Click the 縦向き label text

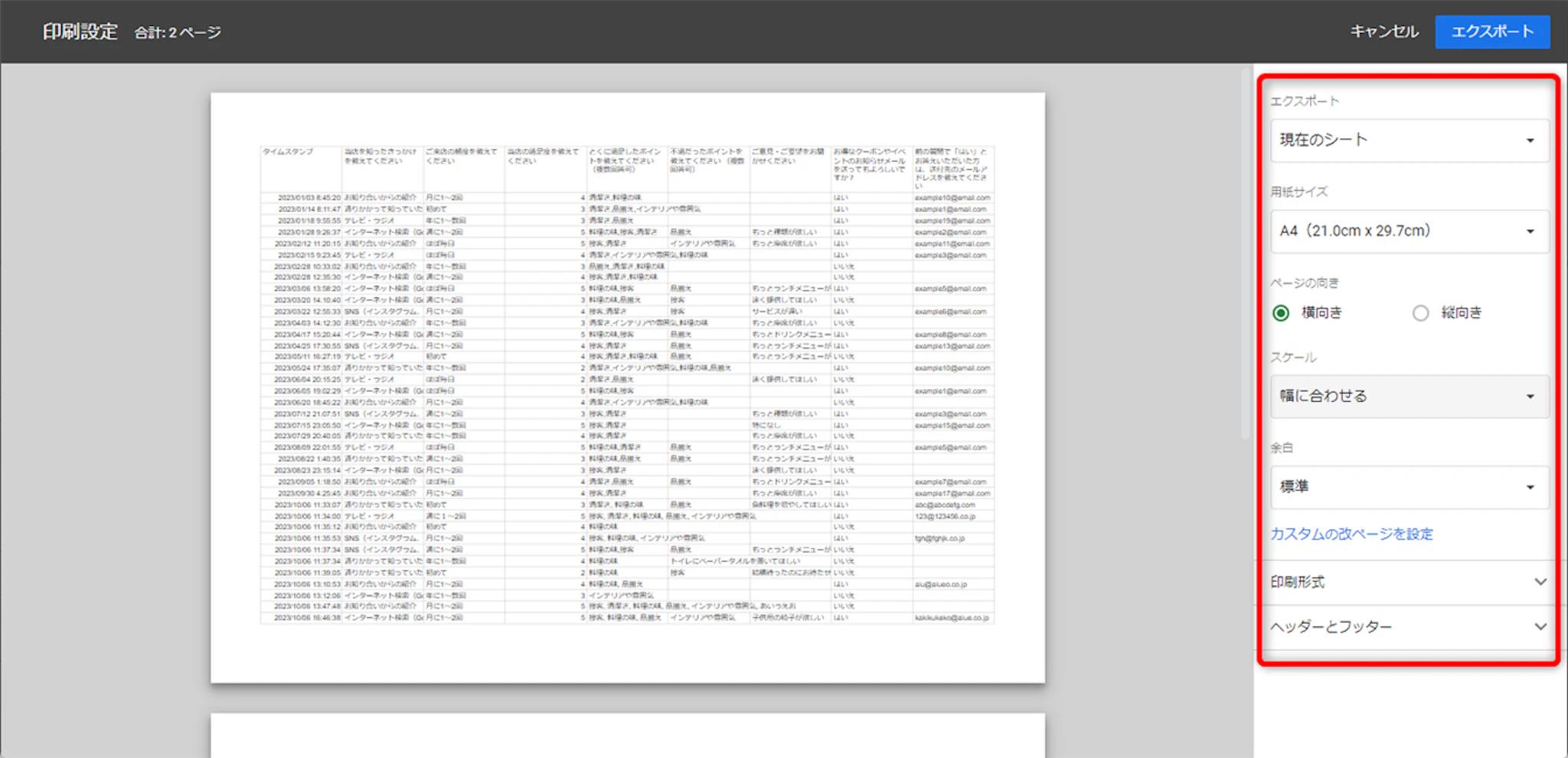[1461, 313]
